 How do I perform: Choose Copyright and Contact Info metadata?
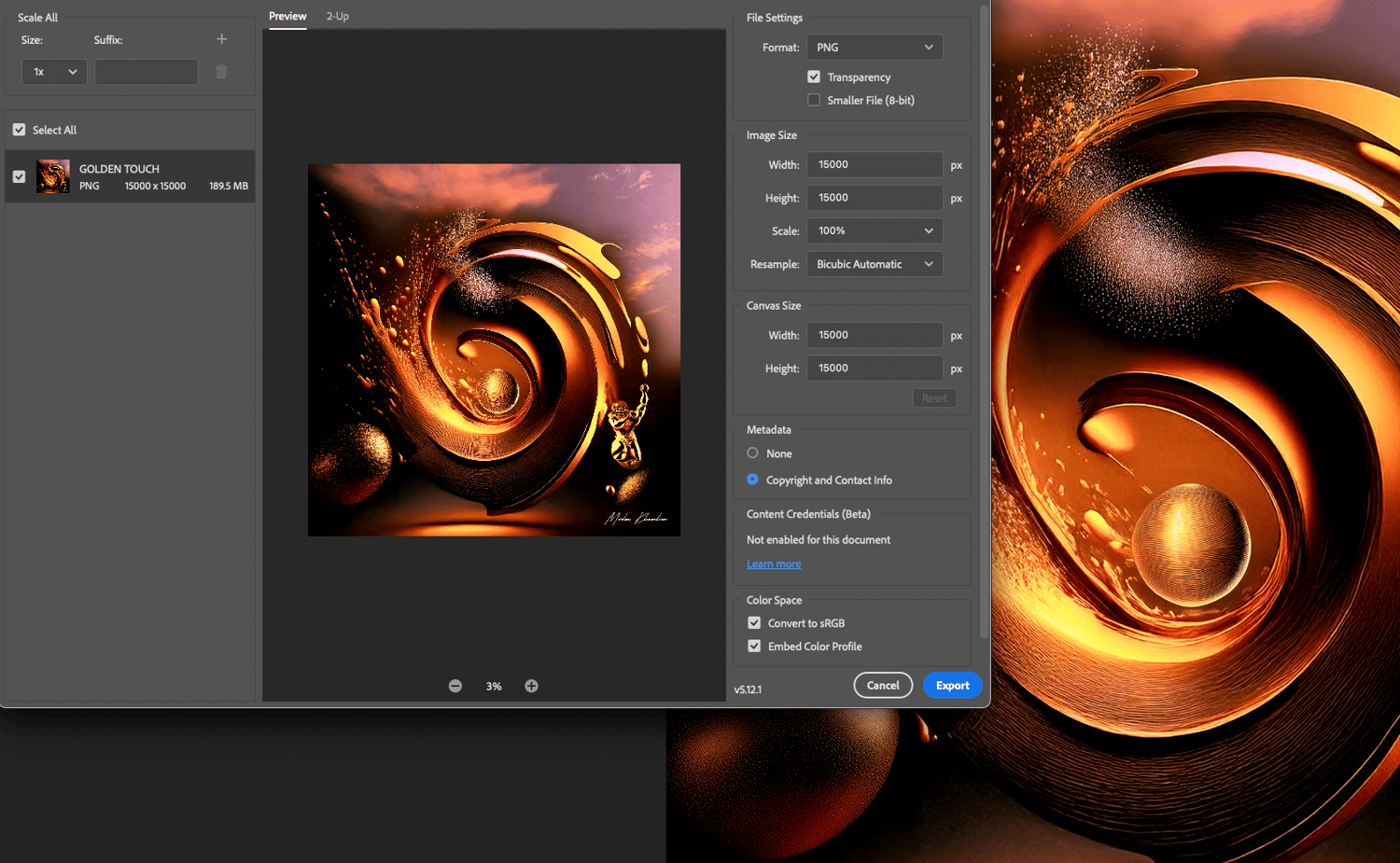pos(752,480)
